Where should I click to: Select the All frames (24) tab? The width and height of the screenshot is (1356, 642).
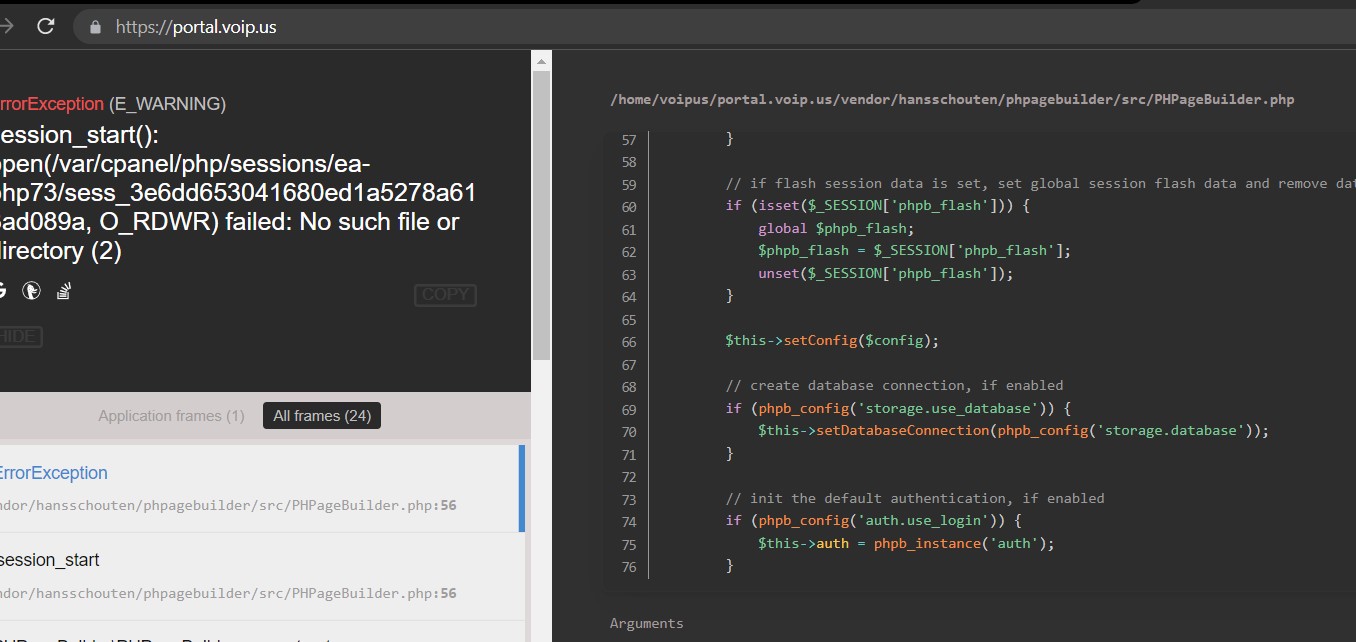322,416
